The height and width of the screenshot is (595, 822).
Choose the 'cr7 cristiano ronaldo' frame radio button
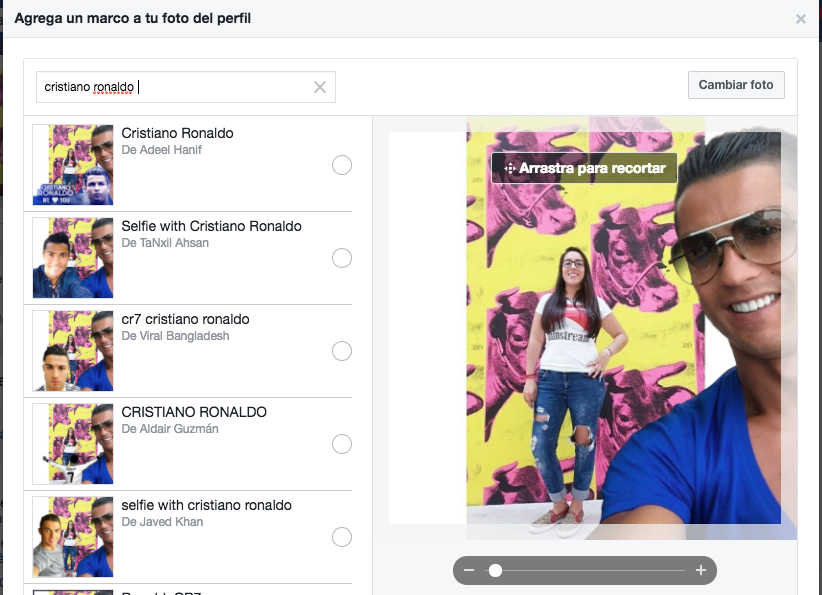(342, 351)
